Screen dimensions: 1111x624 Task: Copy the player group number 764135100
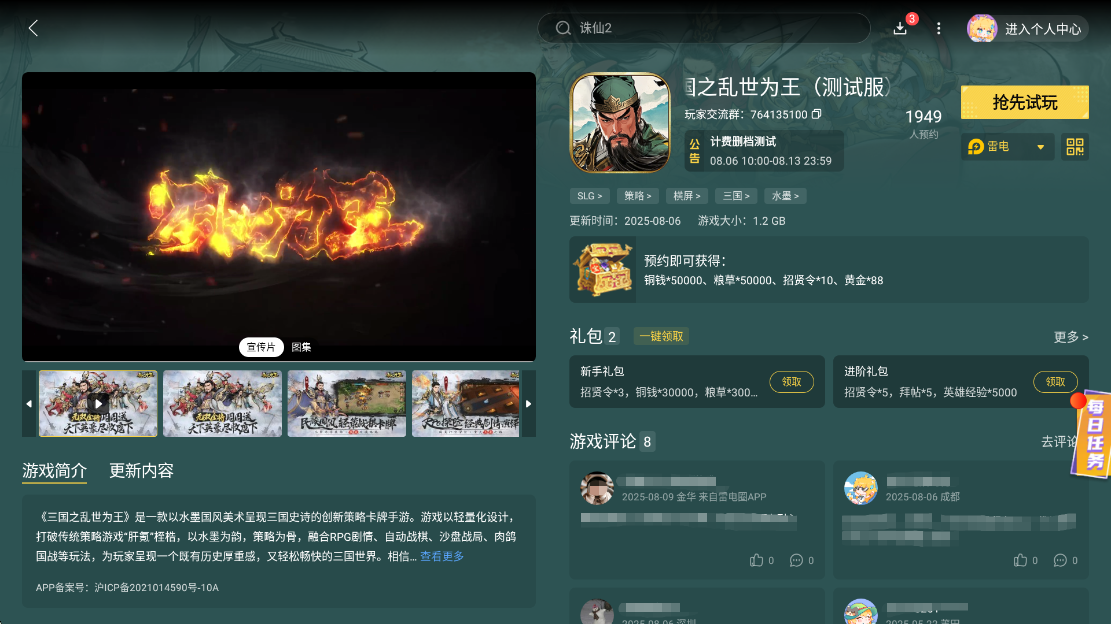[x=816, y=114]
